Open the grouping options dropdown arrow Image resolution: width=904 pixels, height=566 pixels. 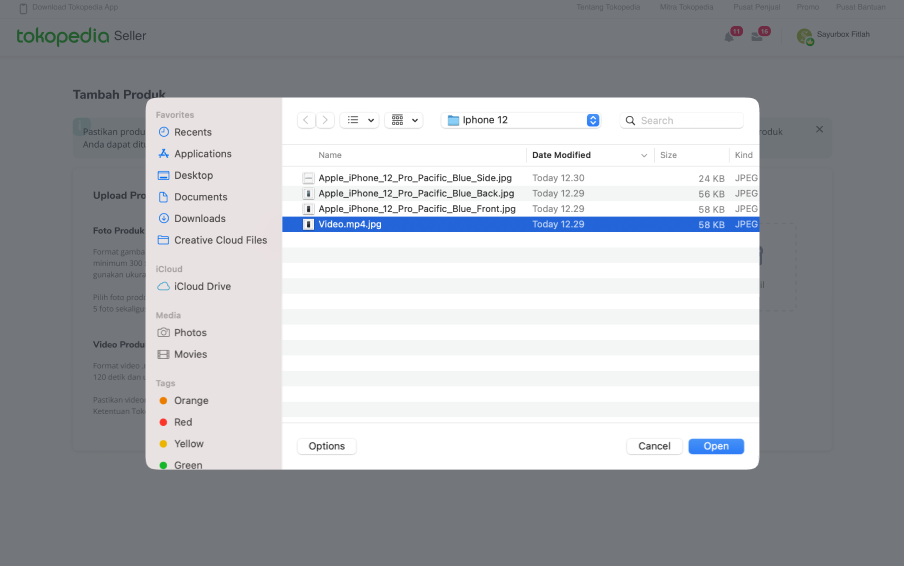(x=415, y=120)
